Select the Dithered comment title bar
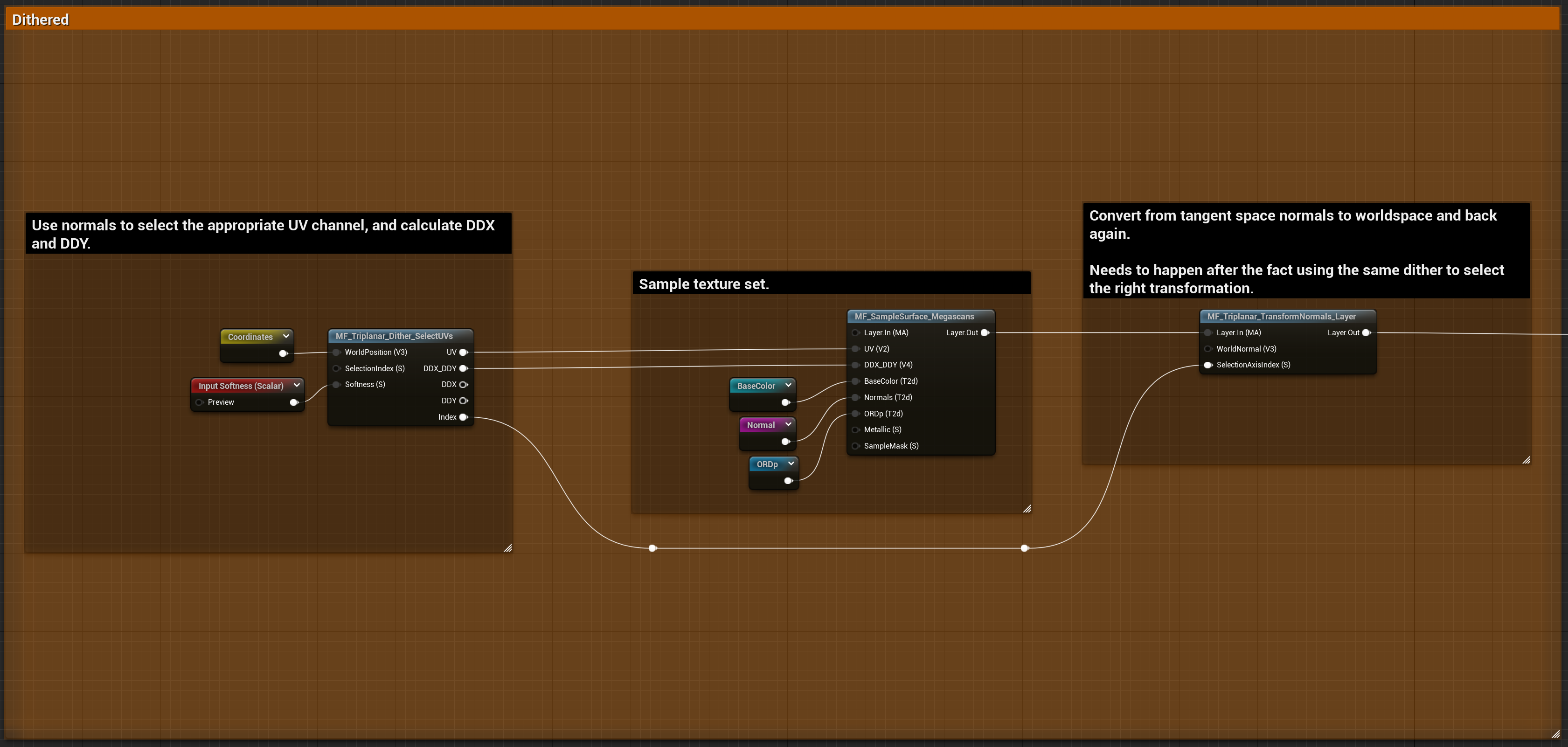 click(x=782, y=20)
